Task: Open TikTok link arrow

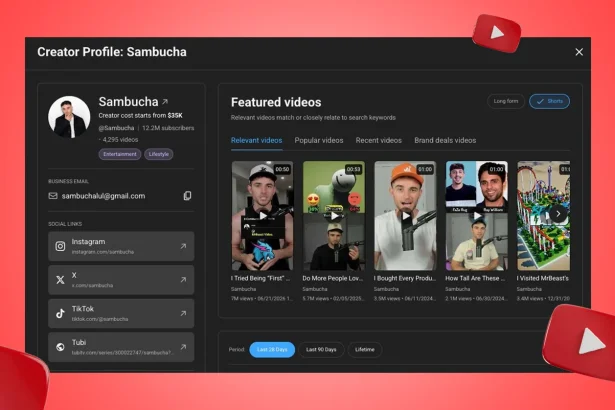Action: pos(183,313)
